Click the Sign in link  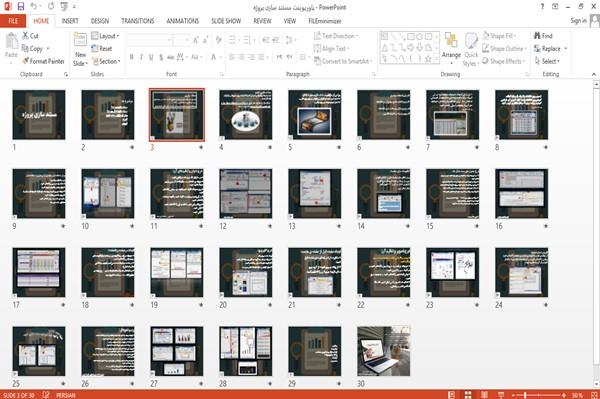point(578,21)
